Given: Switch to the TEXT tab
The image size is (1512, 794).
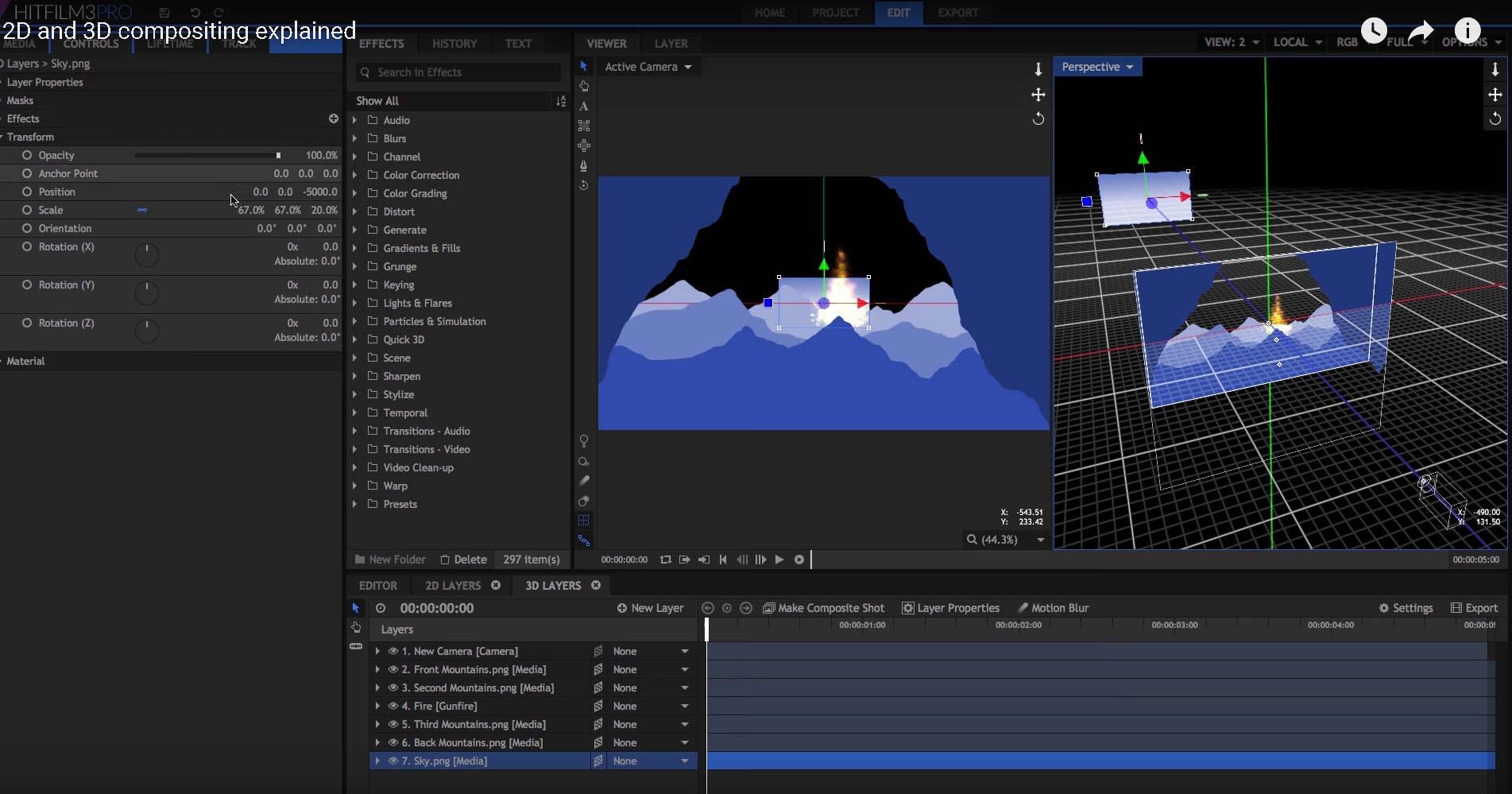Looking at the screenshot, I should pyautogui.click(x=518, y=44).
